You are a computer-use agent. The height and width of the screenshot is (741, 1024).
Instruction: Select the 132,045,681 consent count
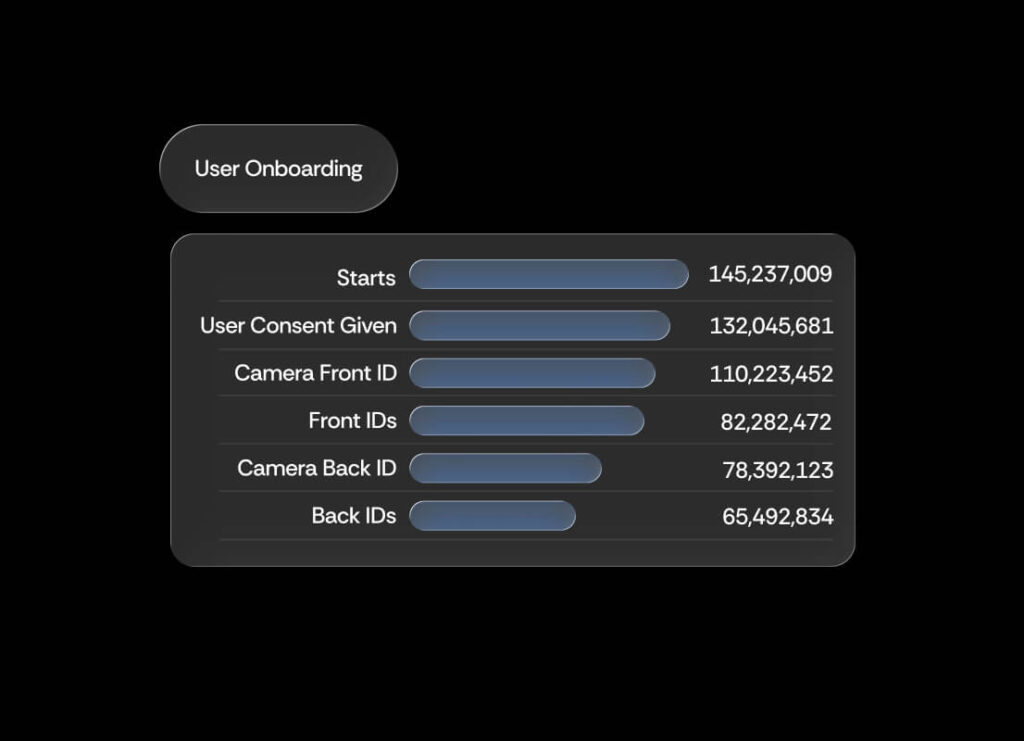pos(771,326)
